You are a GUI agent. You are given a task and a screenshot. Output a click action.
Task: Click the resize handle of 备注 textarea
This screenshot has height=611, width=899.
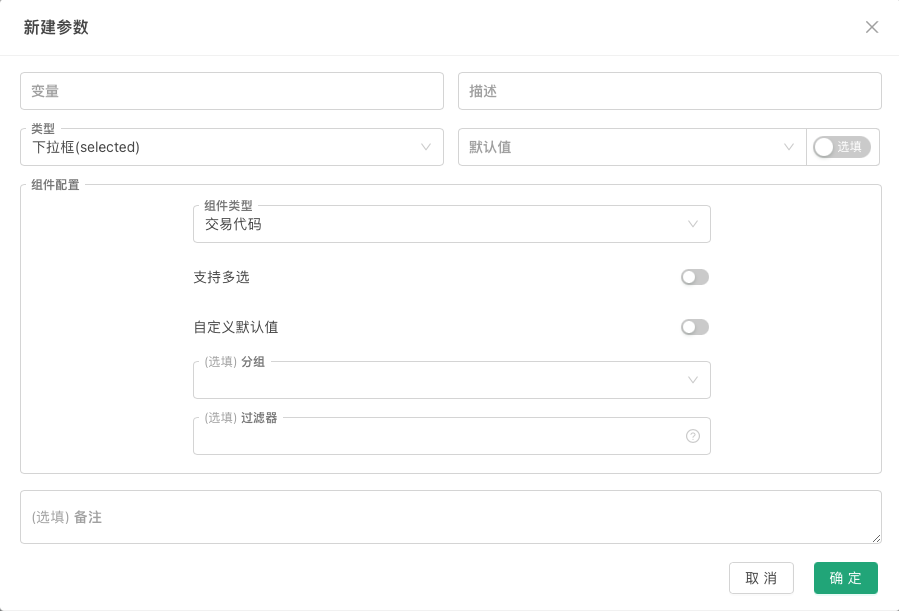tap(876, 538)
